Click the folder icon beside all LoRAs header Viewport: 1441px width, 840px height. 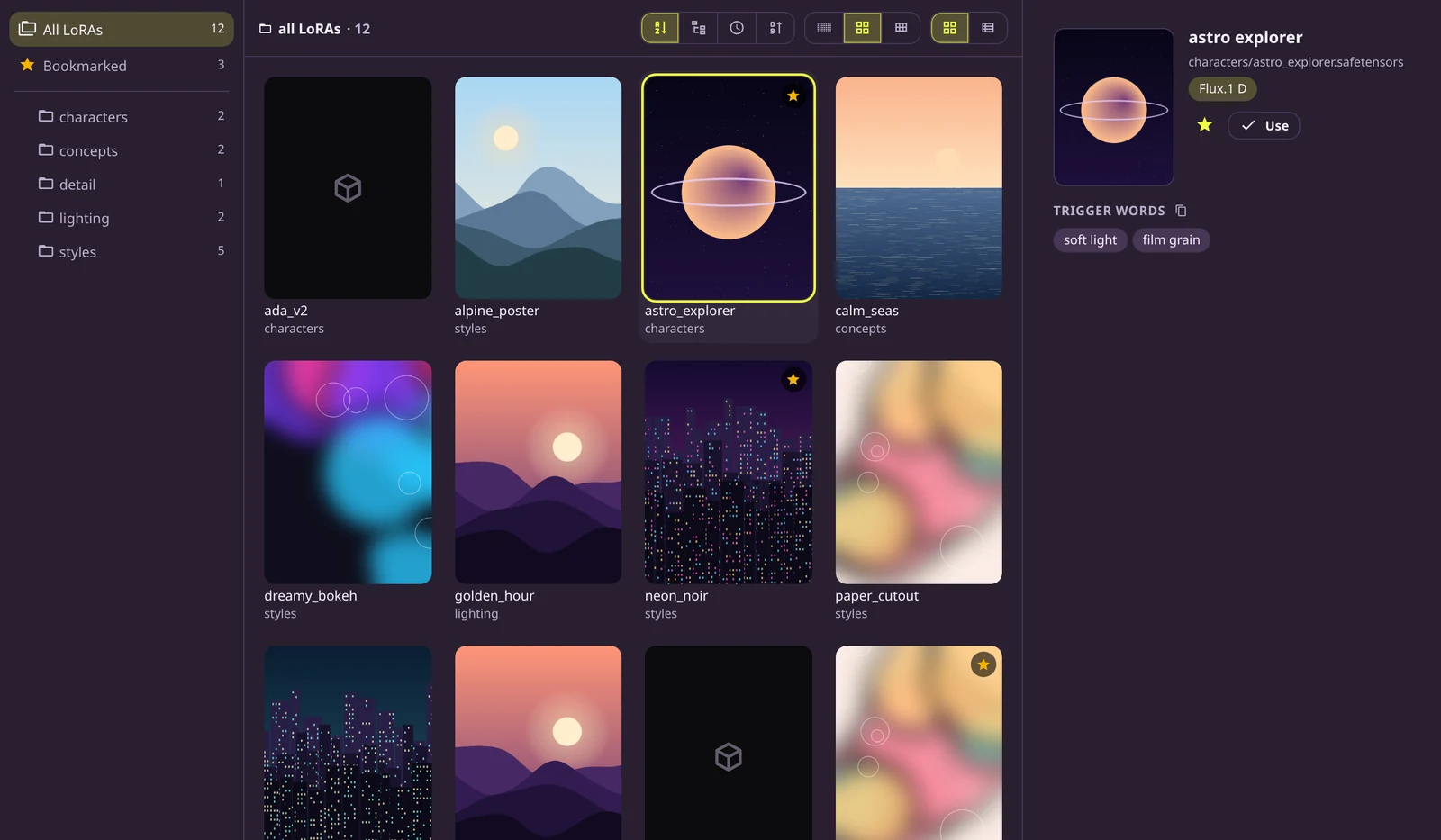pos(265,29)
